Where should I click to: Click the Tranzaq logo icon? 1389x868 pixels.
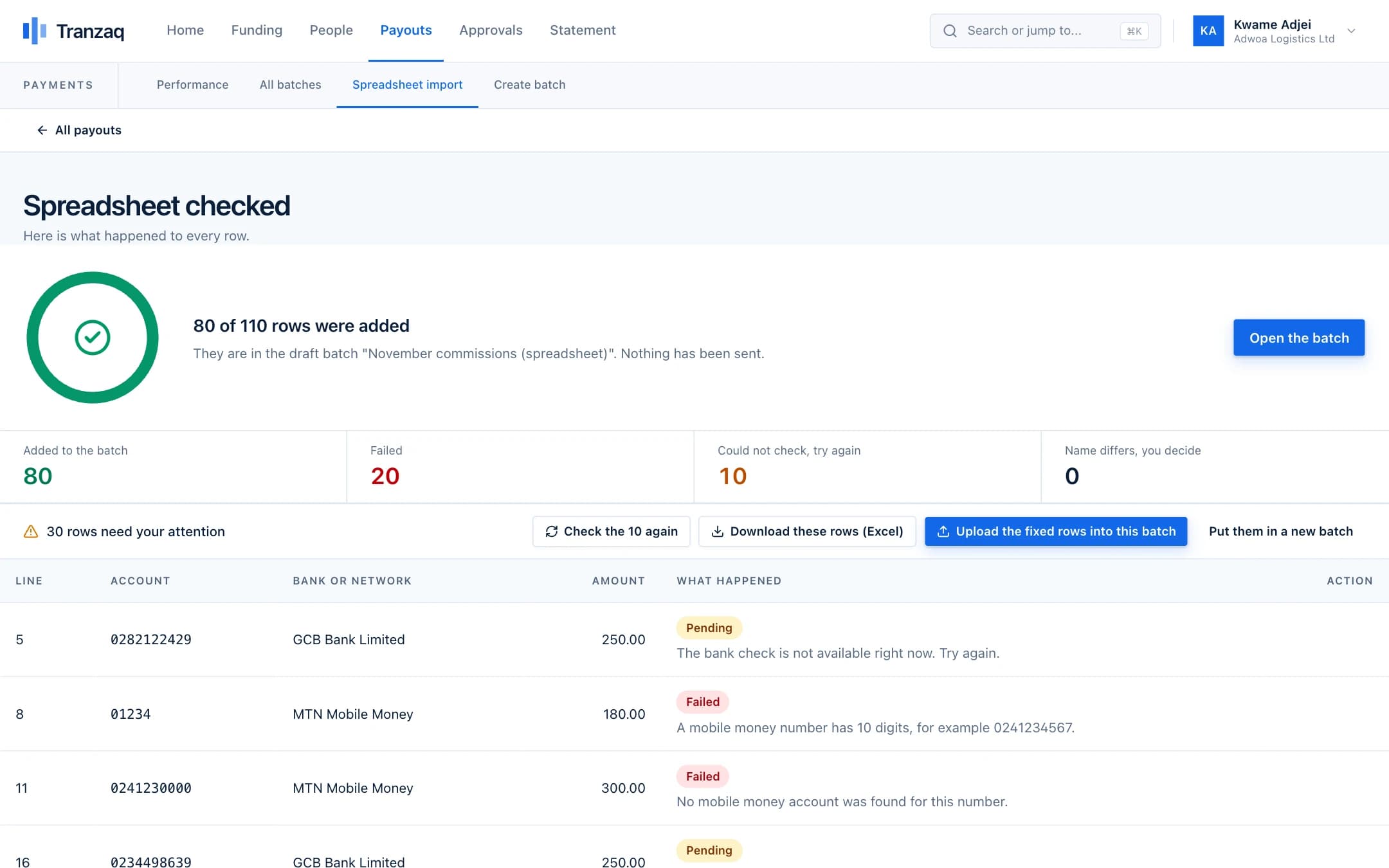point(35,30)
